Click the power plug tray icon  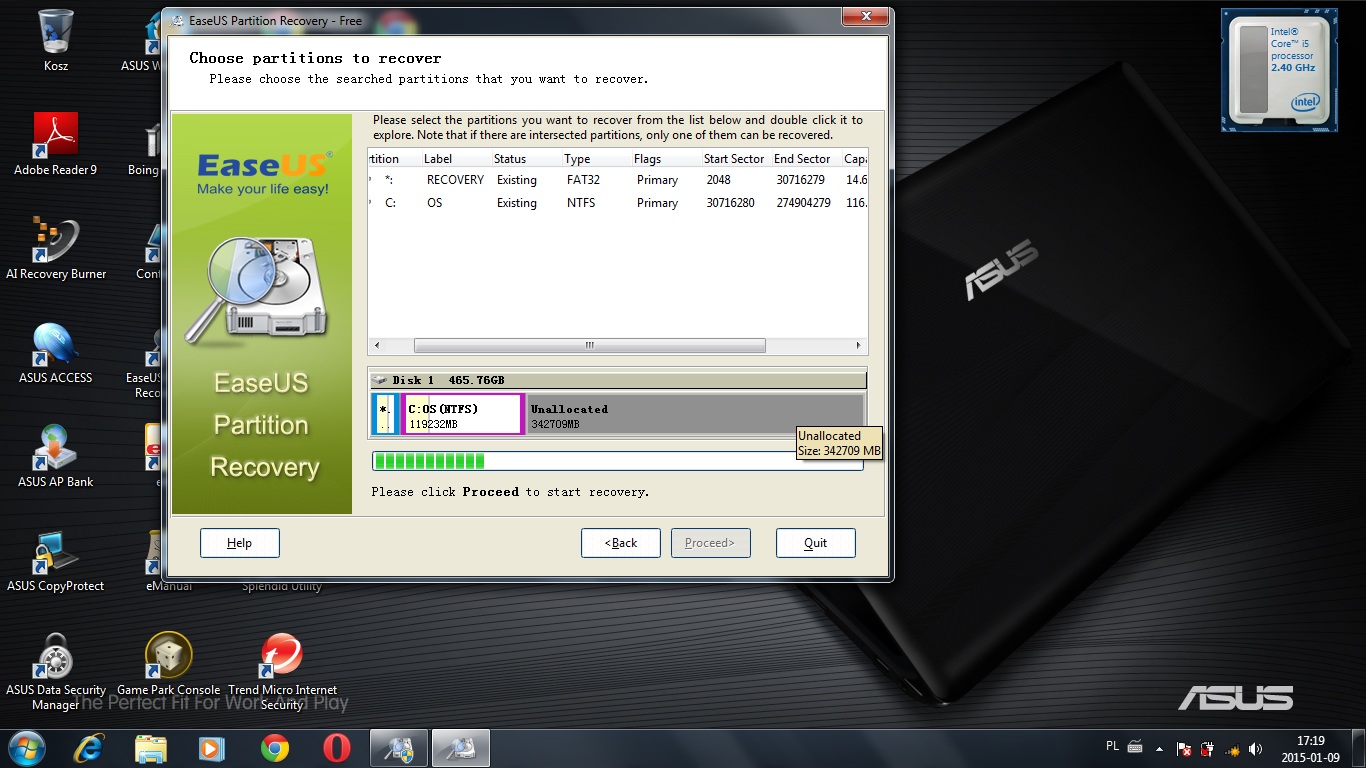(1207, 749)
